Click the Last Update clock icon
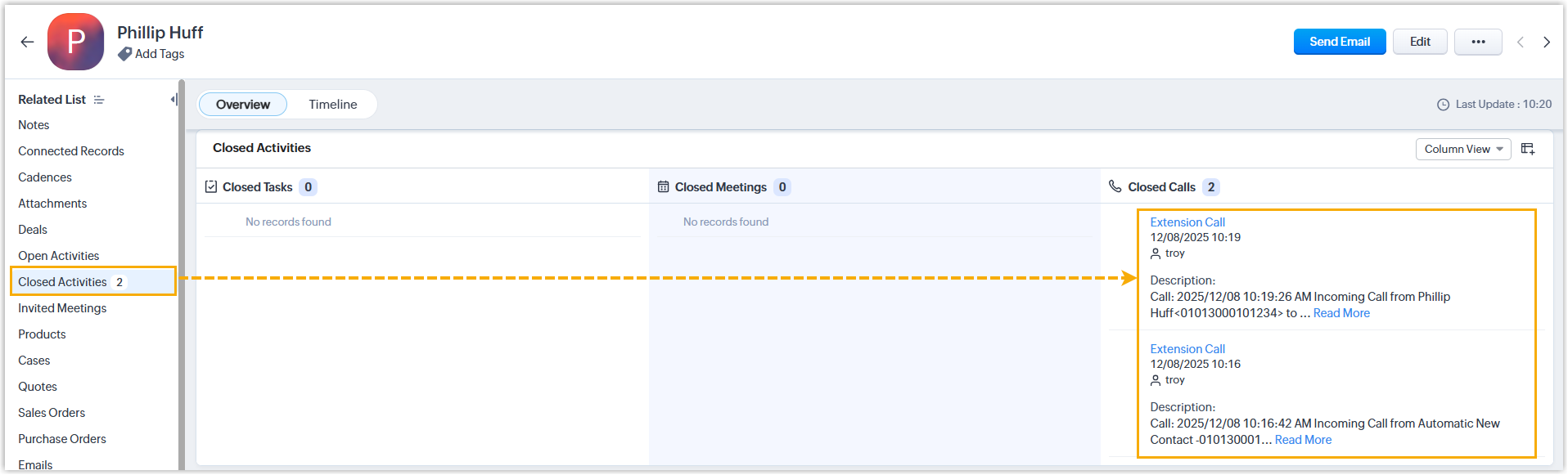The width and height of the screenshot is (1568, 475). (1443, 105)
